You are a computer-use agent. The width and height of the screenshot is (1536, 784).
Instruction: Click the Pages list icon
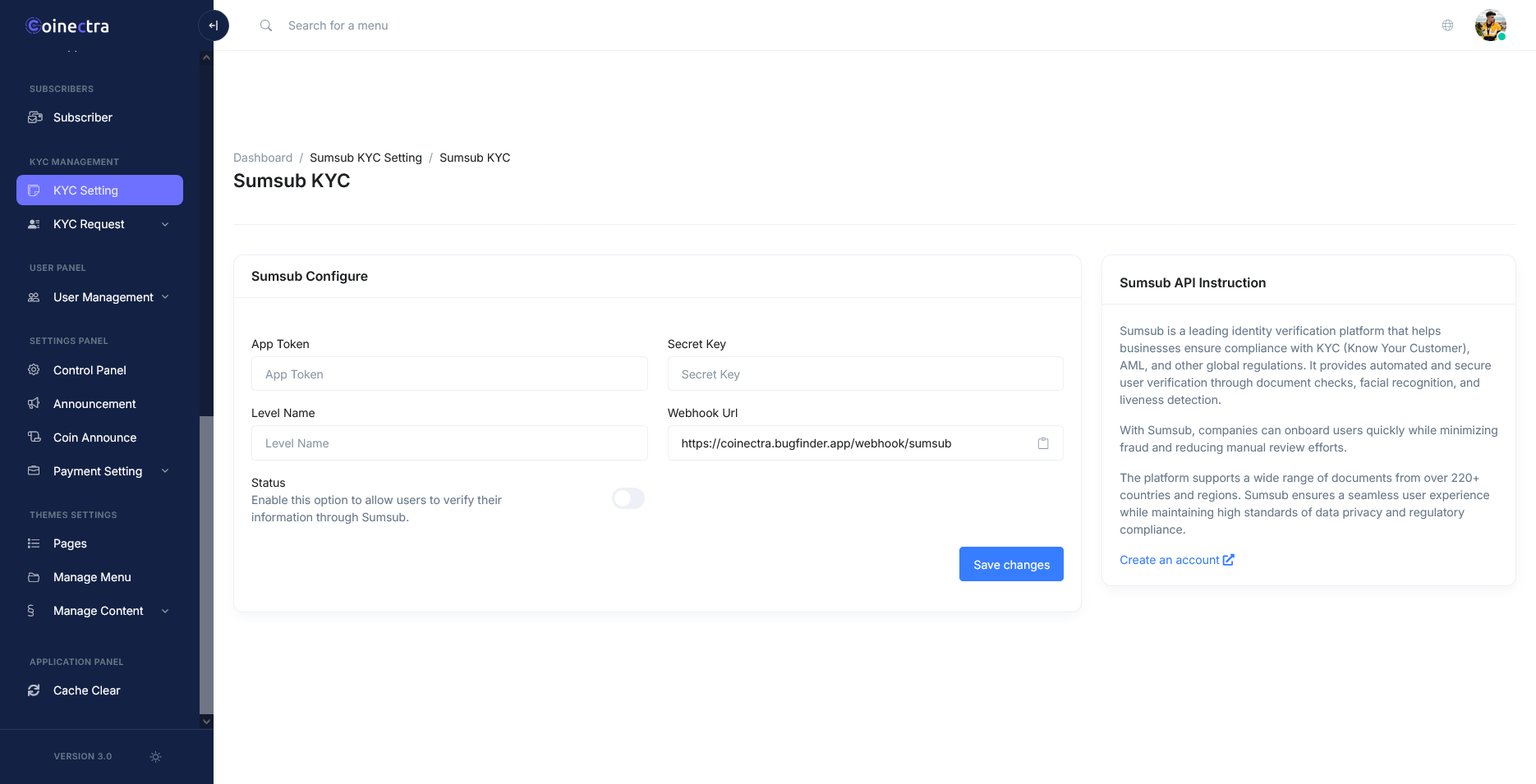[x=34, y=543]
